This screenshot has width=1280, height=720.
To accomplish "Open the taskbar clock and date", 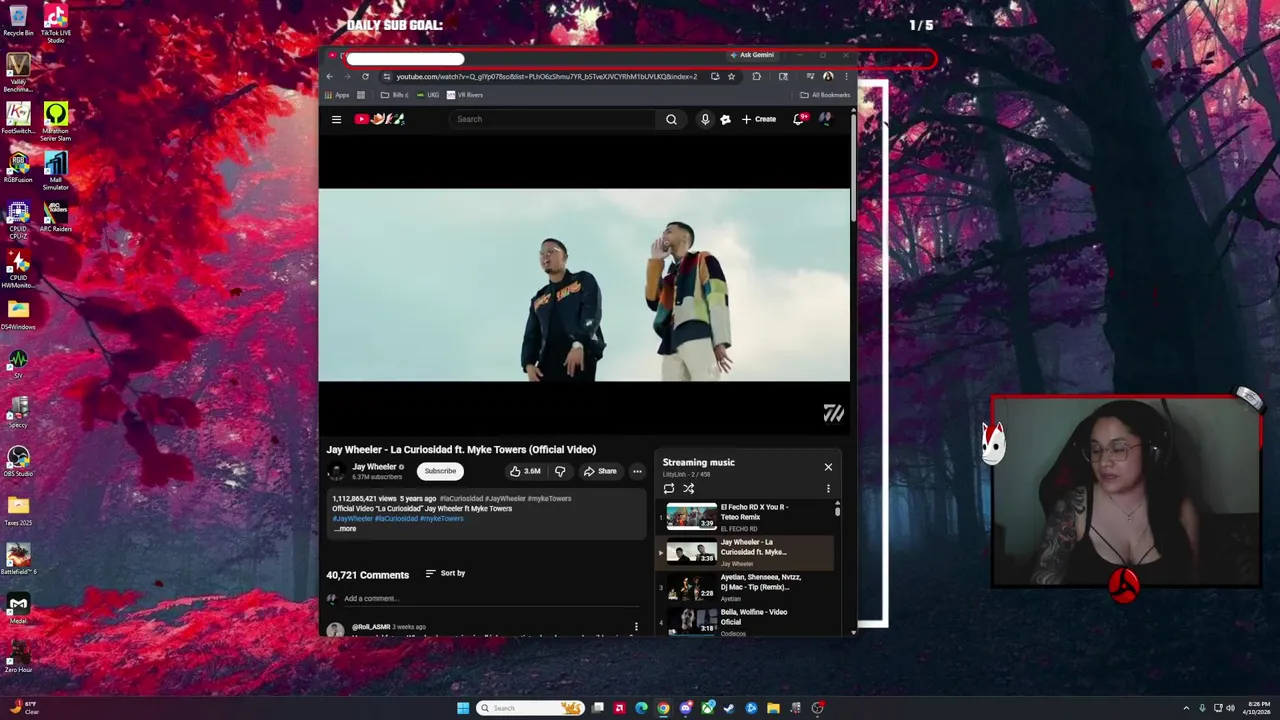I will tap(1258, 708).
